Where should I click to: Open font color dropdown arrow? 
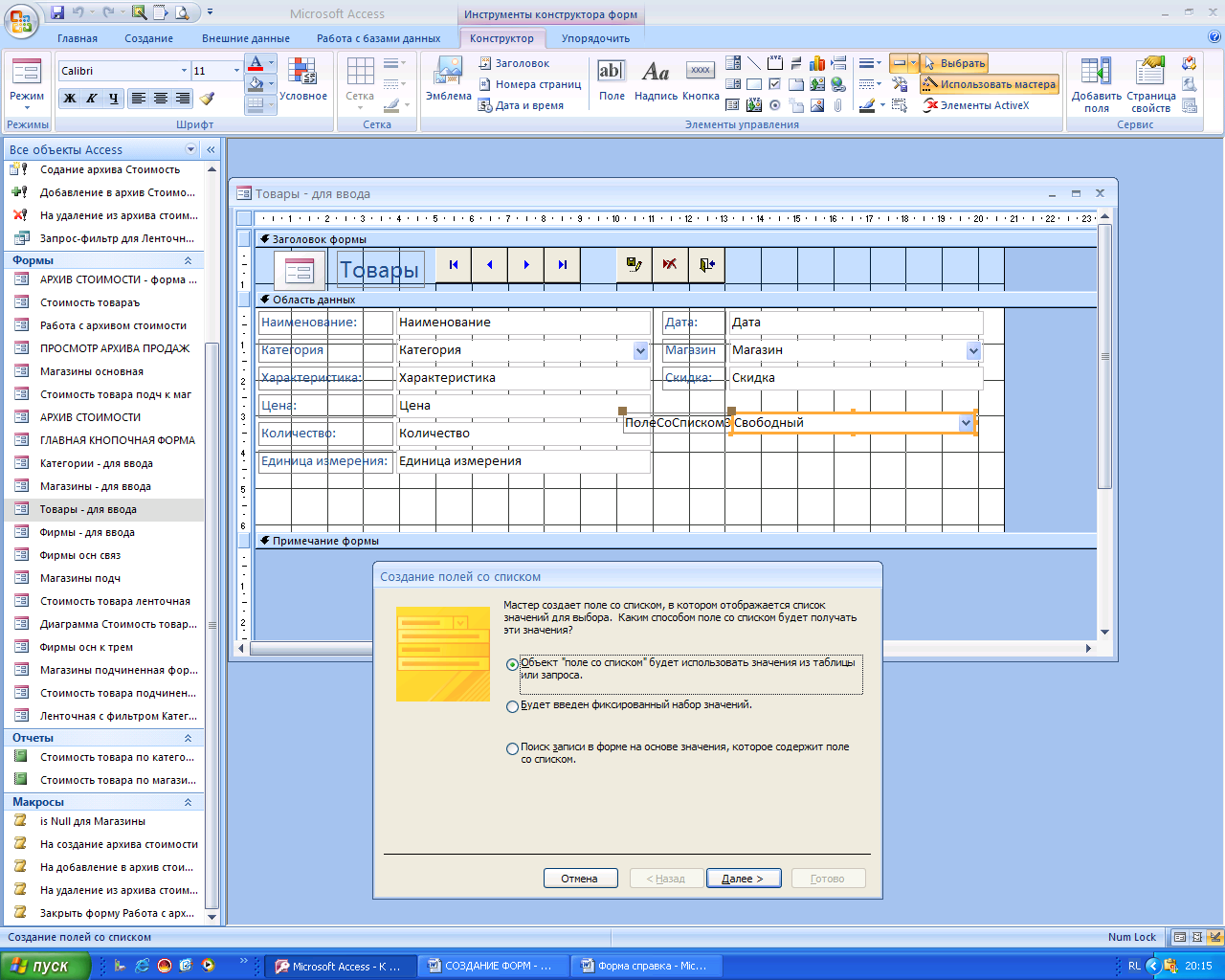click(x=271, y=63)
